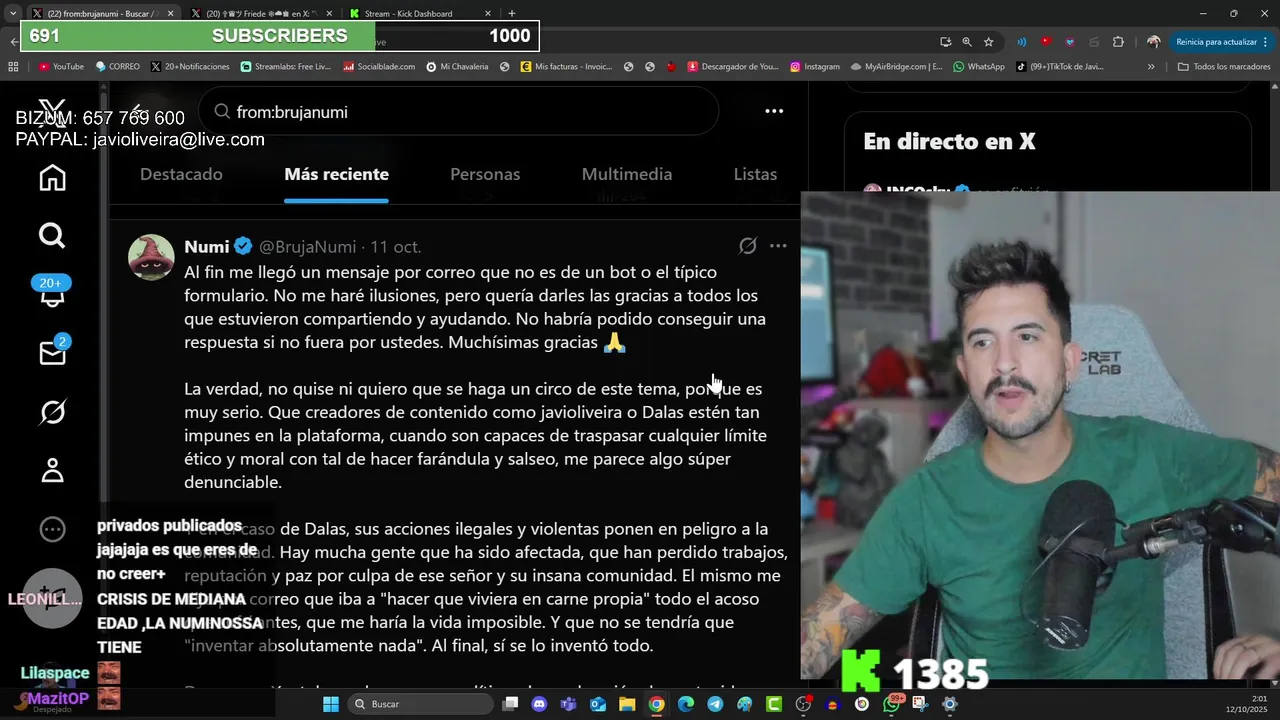
Task: Open Microsoft Edge from the taskbar
Action: click(x=686, y=704)
